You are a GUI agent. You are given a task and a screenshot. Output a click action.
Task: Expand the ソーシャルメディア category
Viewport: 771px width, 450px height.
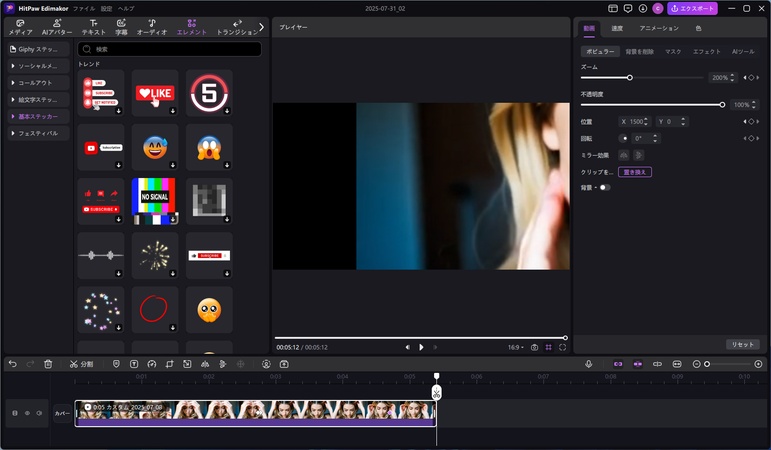tap(38, 66)
